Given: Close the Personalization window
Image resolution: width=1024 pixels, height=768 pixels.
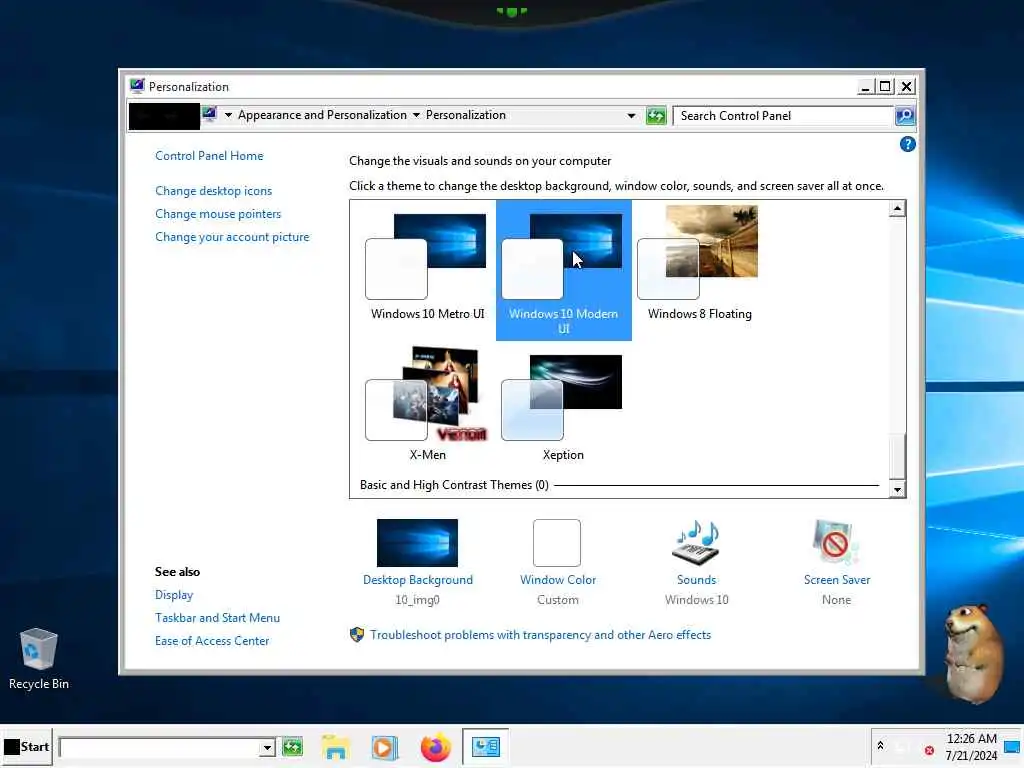Looking at the screenshot, I should point(906,86).
